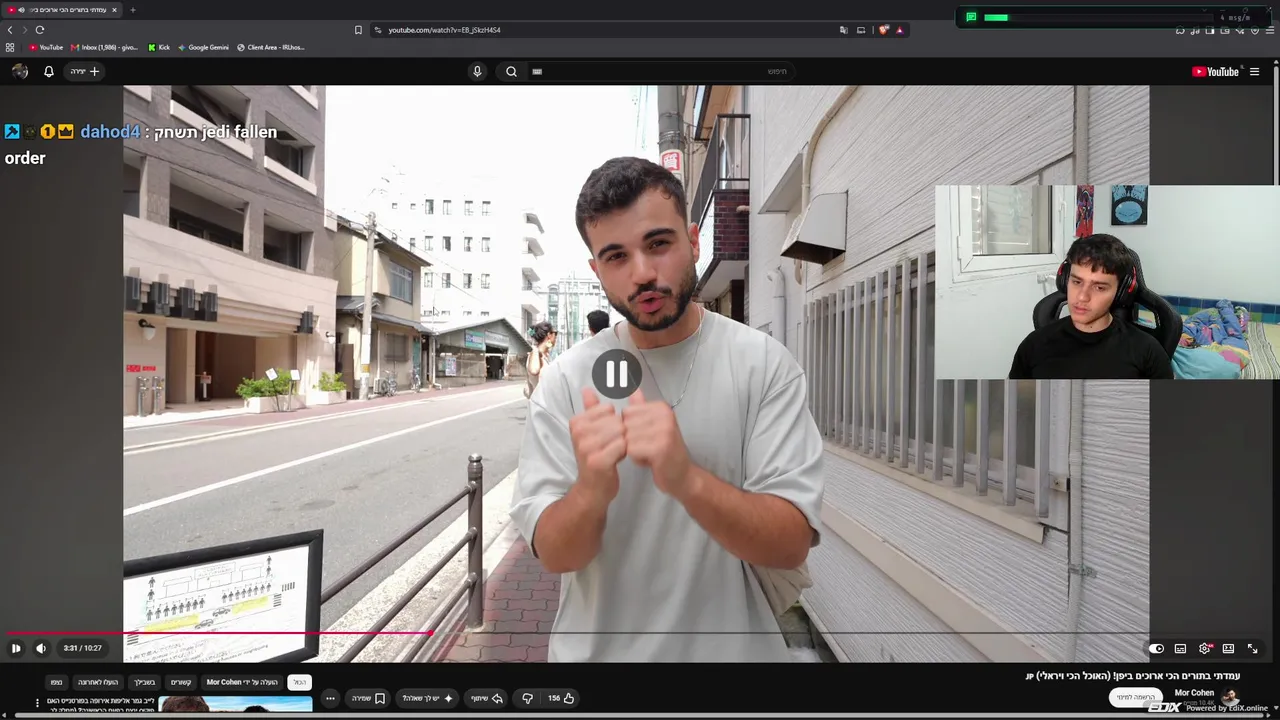Open the Kick bookmark
1280x720 pixels.
point(159,47)
